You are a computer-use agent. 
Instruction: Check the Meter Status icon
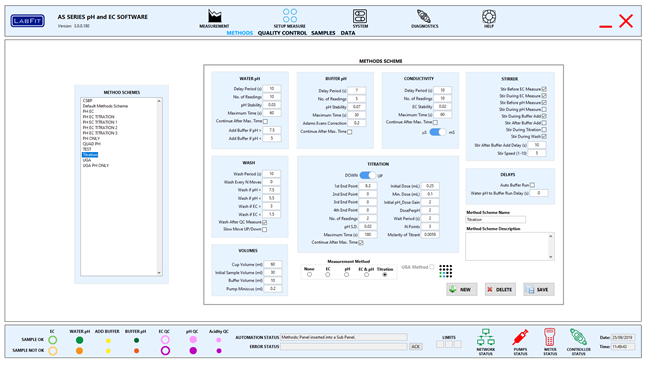[550, 337]
